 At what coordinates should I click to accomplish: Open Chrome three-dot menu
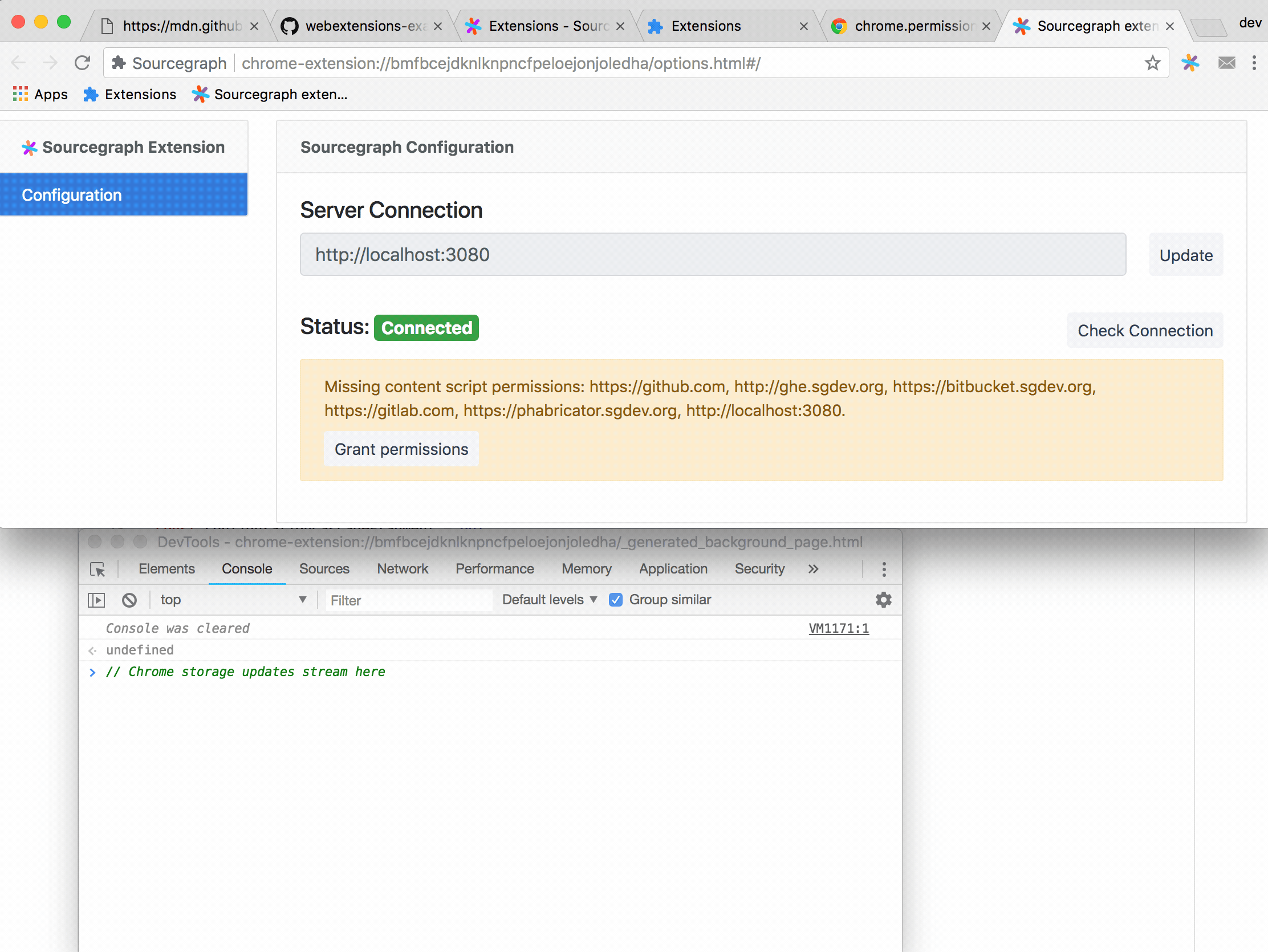coord(1254,63)
